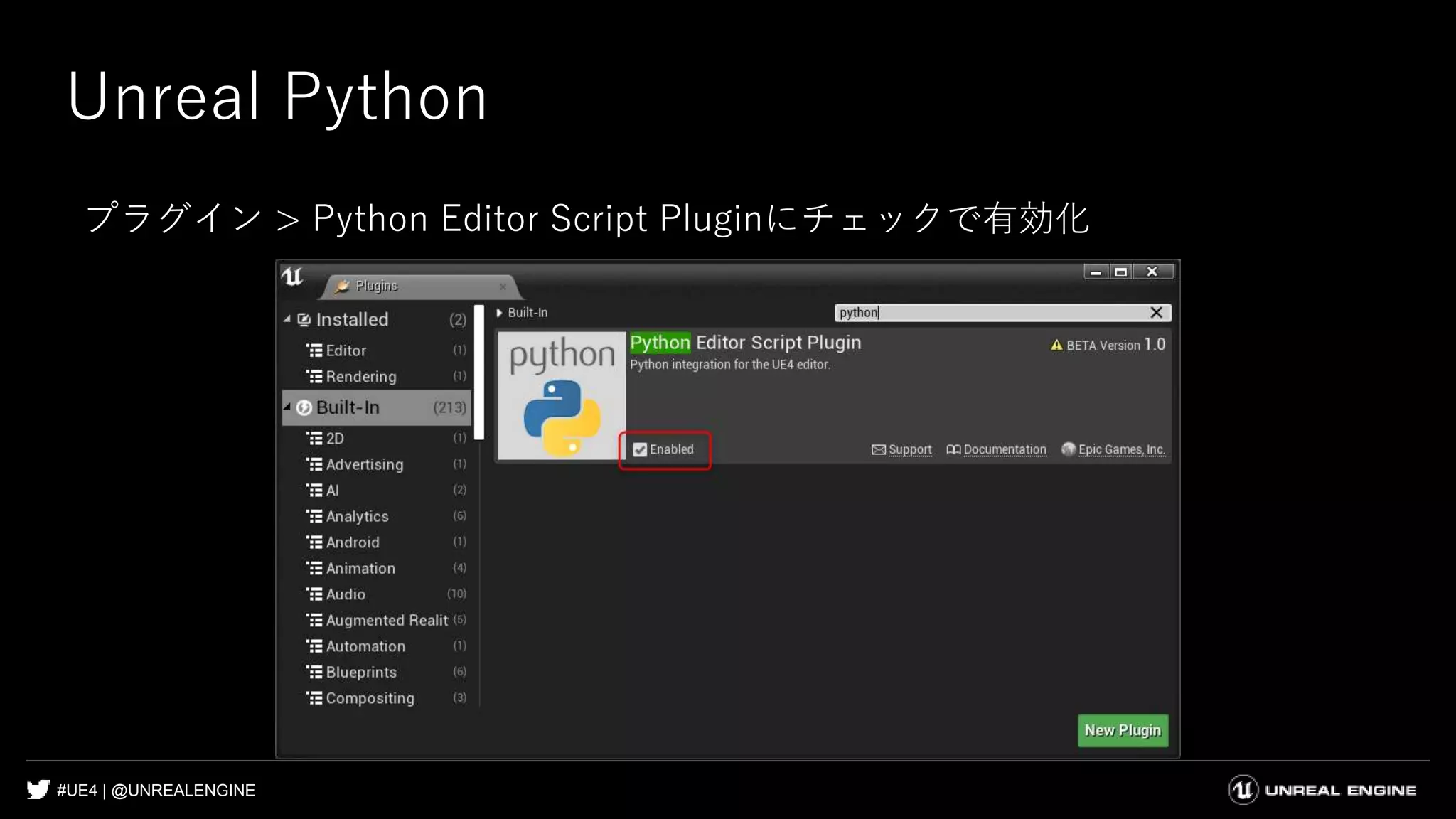Click the list icon beside Blueprints

(x=314, y=672)
